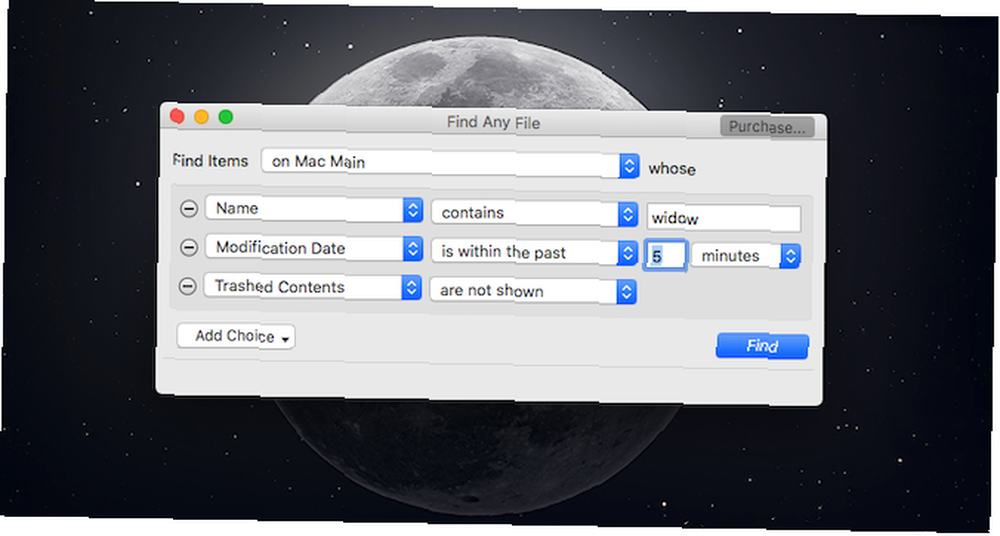Screen dimensions: 1000x536
Task: Open the Name attribute dropdown
Action: tap(314, 209)
